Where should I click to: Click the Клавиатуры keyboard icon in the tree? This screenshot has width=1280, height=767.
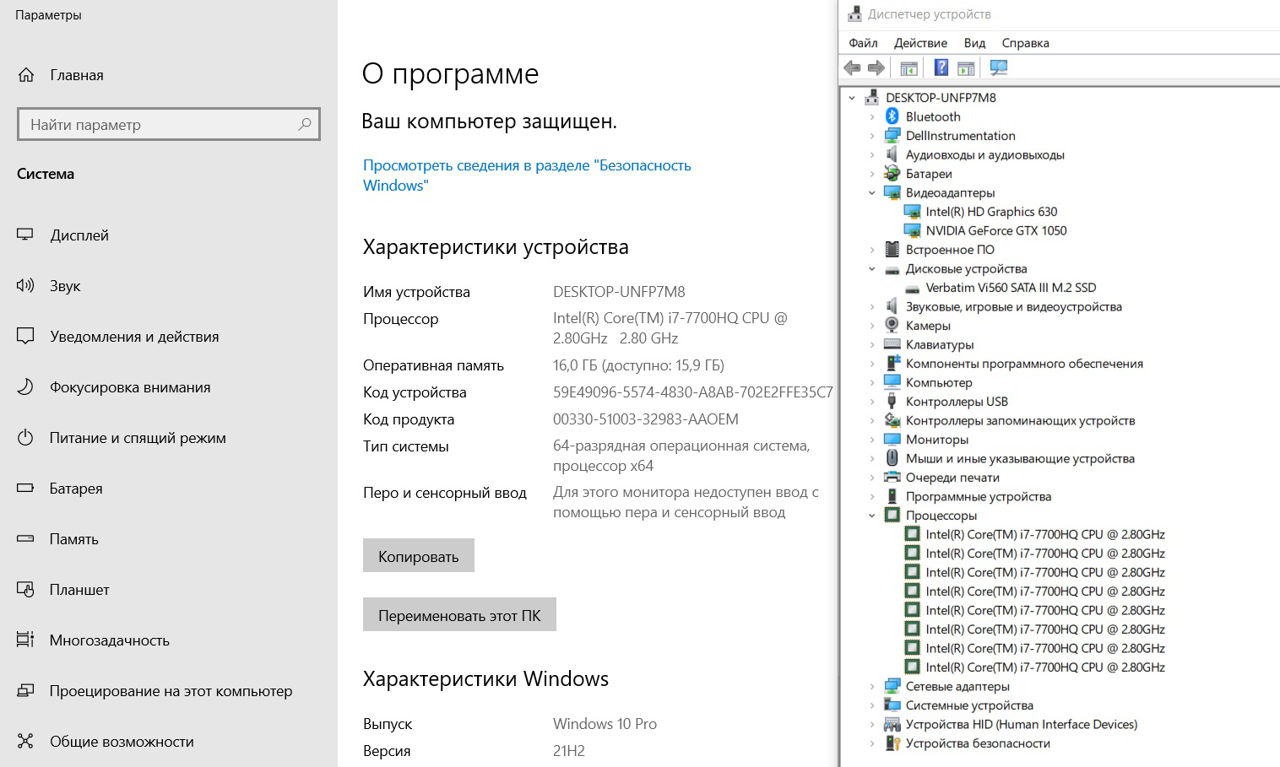[x=892, y=345]
